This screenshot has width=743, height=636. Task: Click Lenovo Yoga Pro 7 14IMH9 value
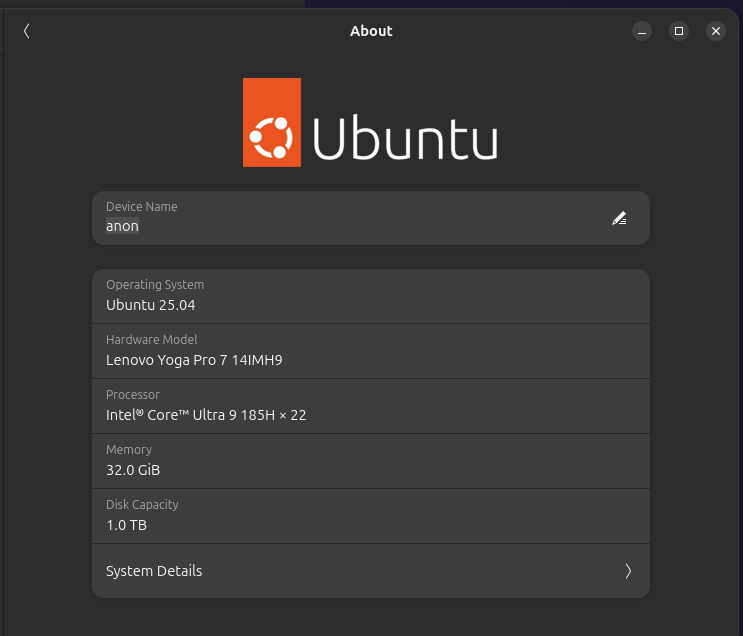click(194, 360)
